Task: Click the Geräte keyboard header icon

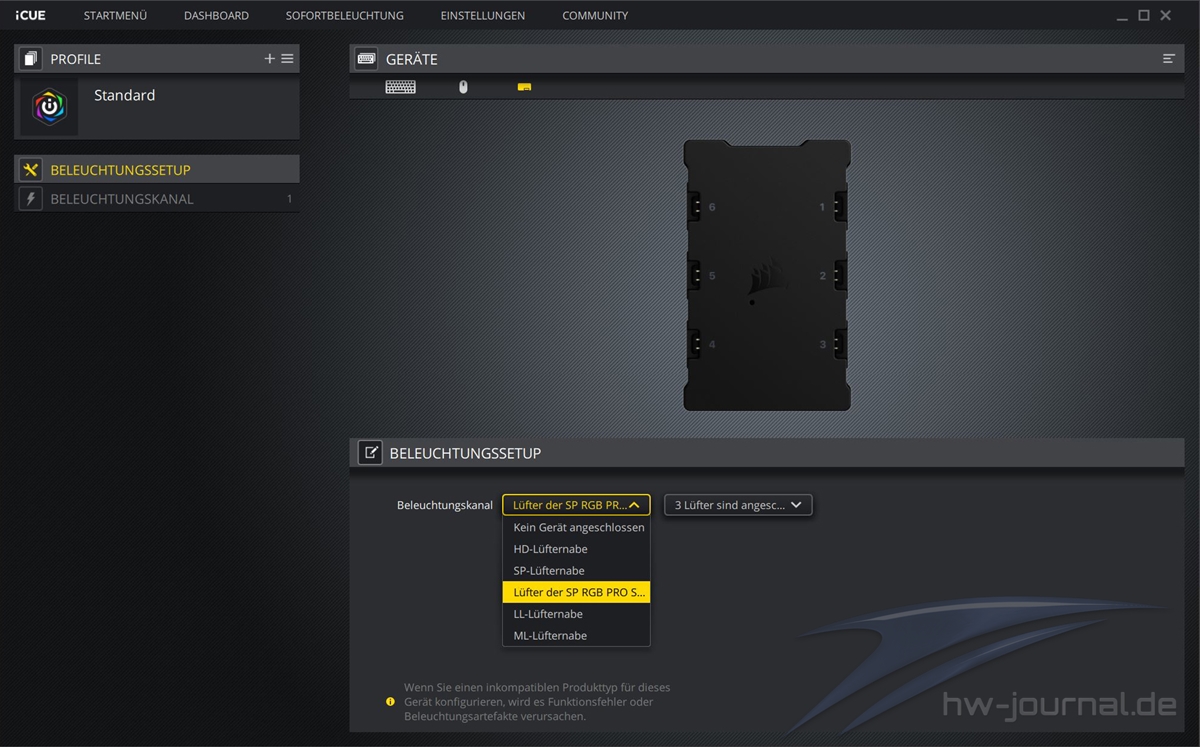Action: tap(366, 59)
